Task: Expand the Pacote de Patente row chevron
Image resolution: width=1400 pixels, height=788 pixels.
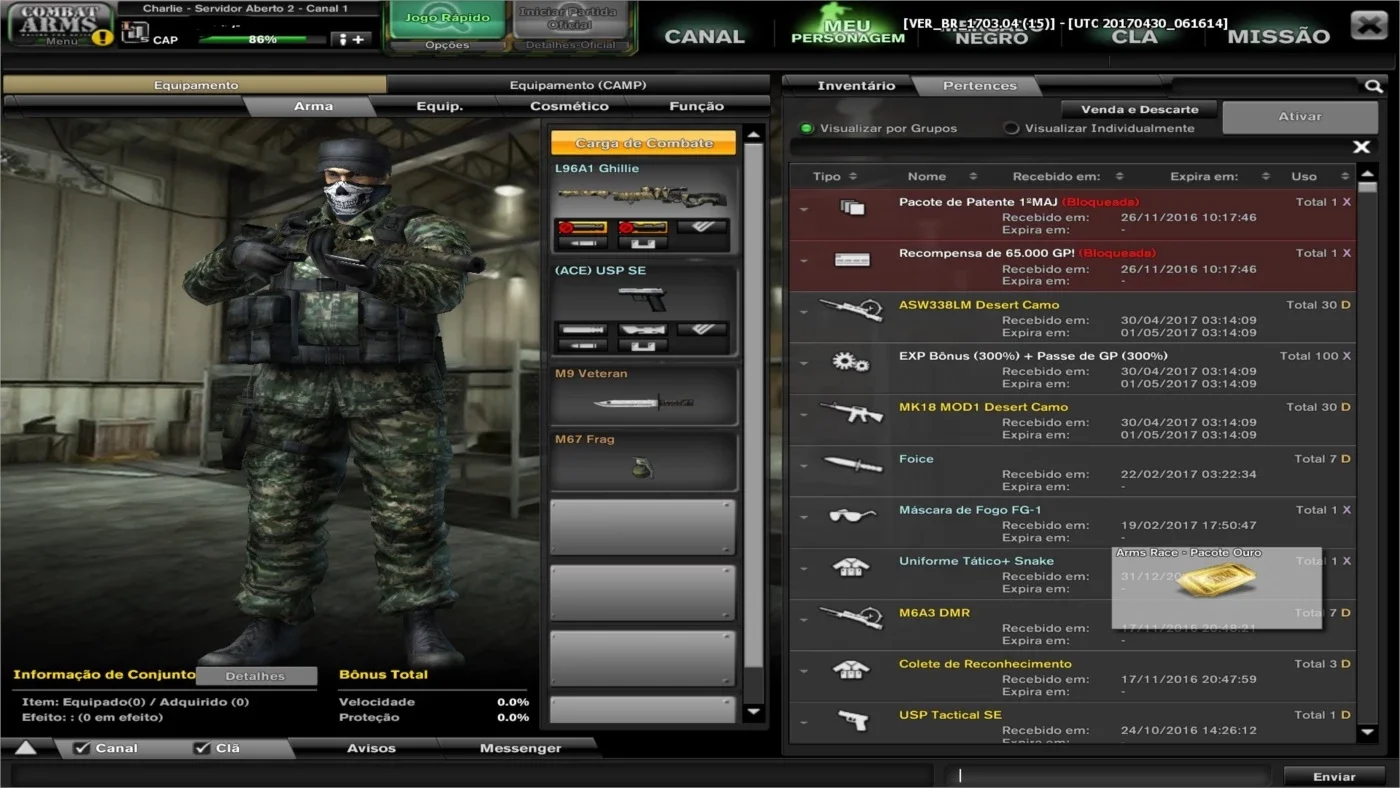Action: 803,209
